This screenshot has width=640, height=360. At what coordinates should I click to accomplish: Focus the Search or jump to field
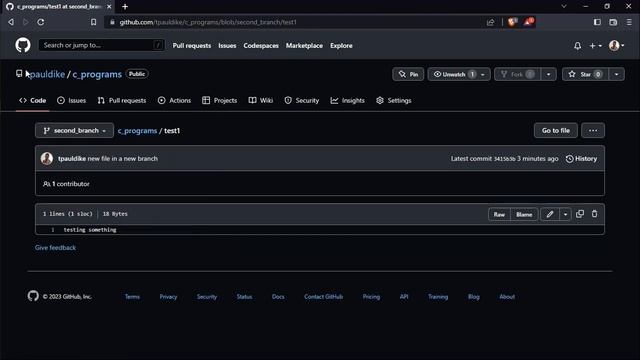click(x=101, y=45)
